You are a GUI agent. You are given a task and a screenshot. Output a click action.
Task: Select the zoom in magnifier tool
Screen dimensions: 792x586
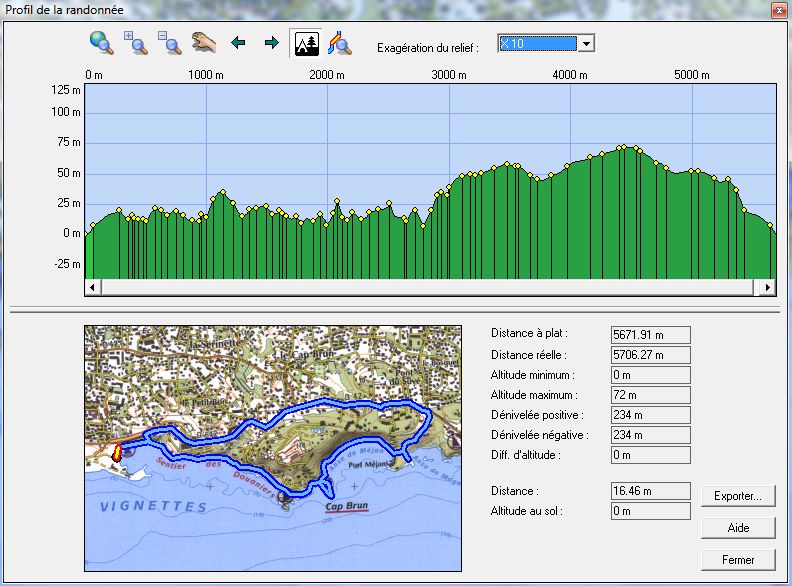(135, 43)
